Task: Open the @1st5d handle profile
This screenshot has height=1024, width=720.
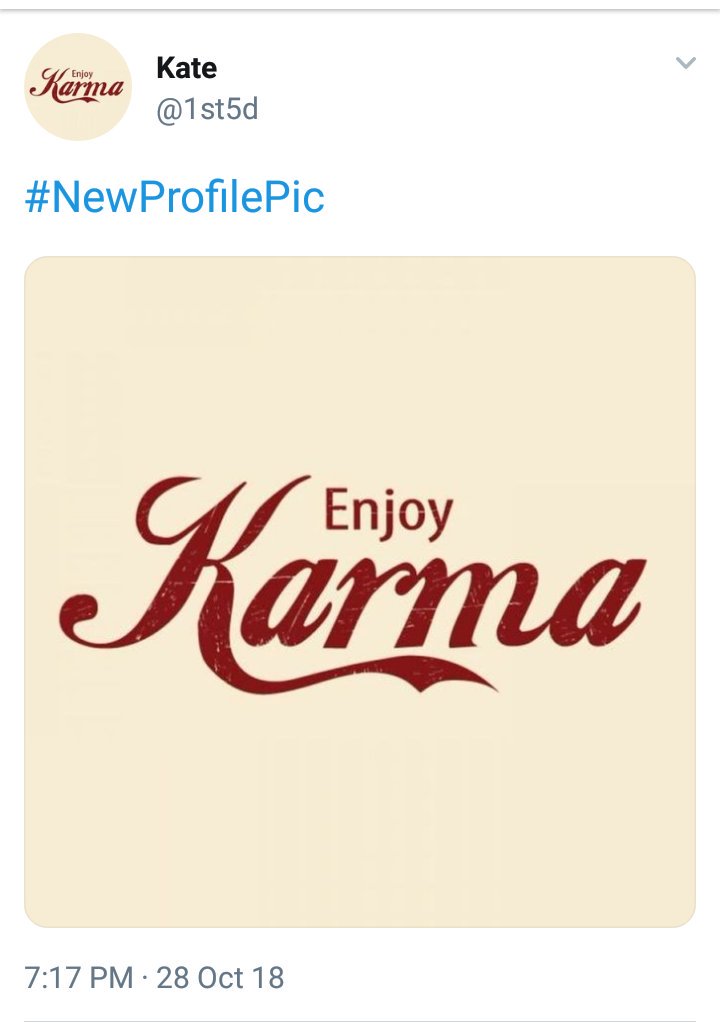Action: [x=207, y=107]
